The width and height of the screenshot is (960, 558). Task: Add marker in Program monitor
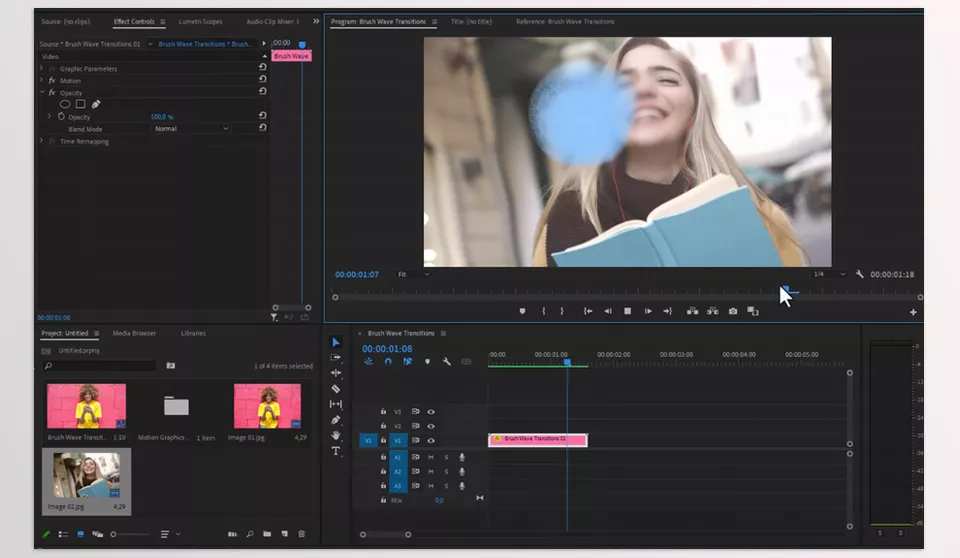click(522, 311)
